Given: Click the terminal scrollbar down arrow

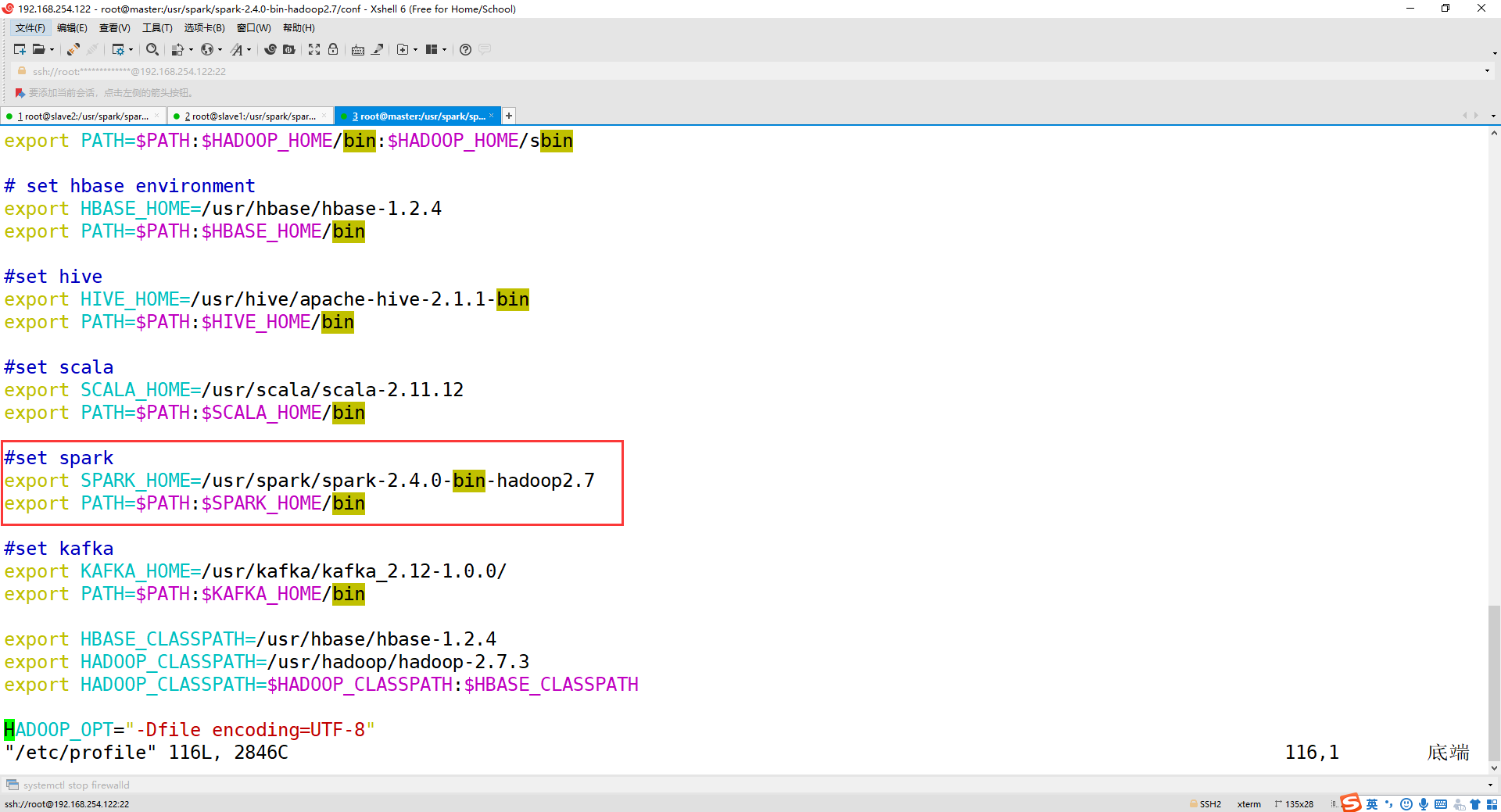Looking at the screenshot, I should (x=1494, y=768).
